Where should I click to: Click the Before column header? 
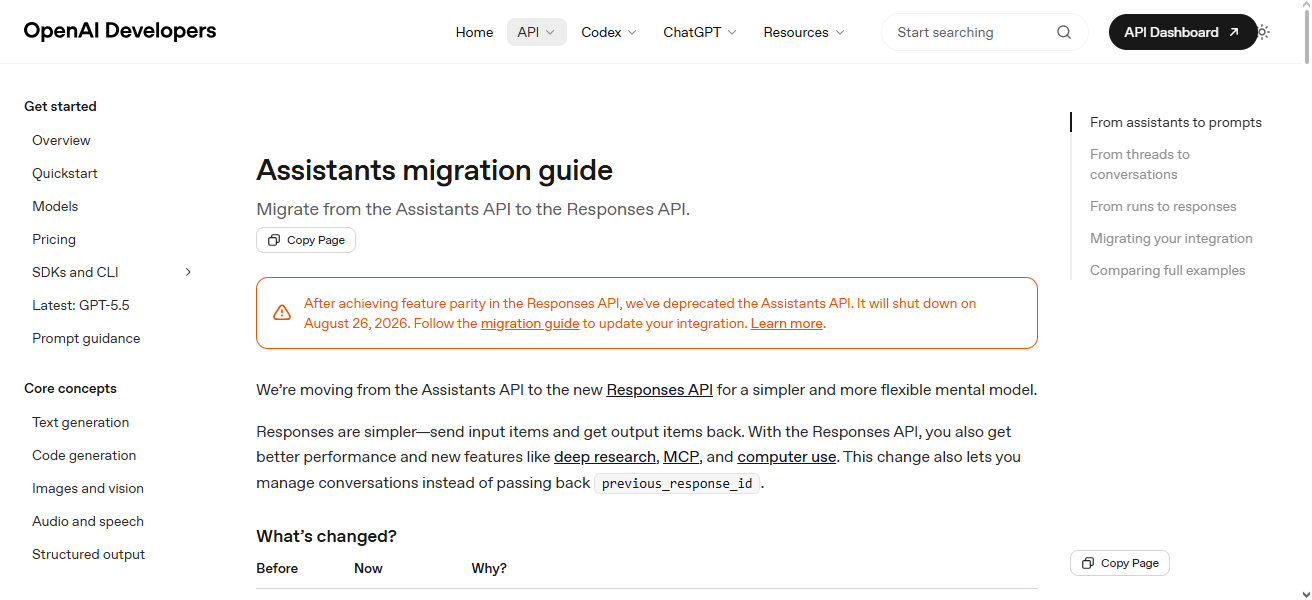pyautogui.click(x=277, y=568)
